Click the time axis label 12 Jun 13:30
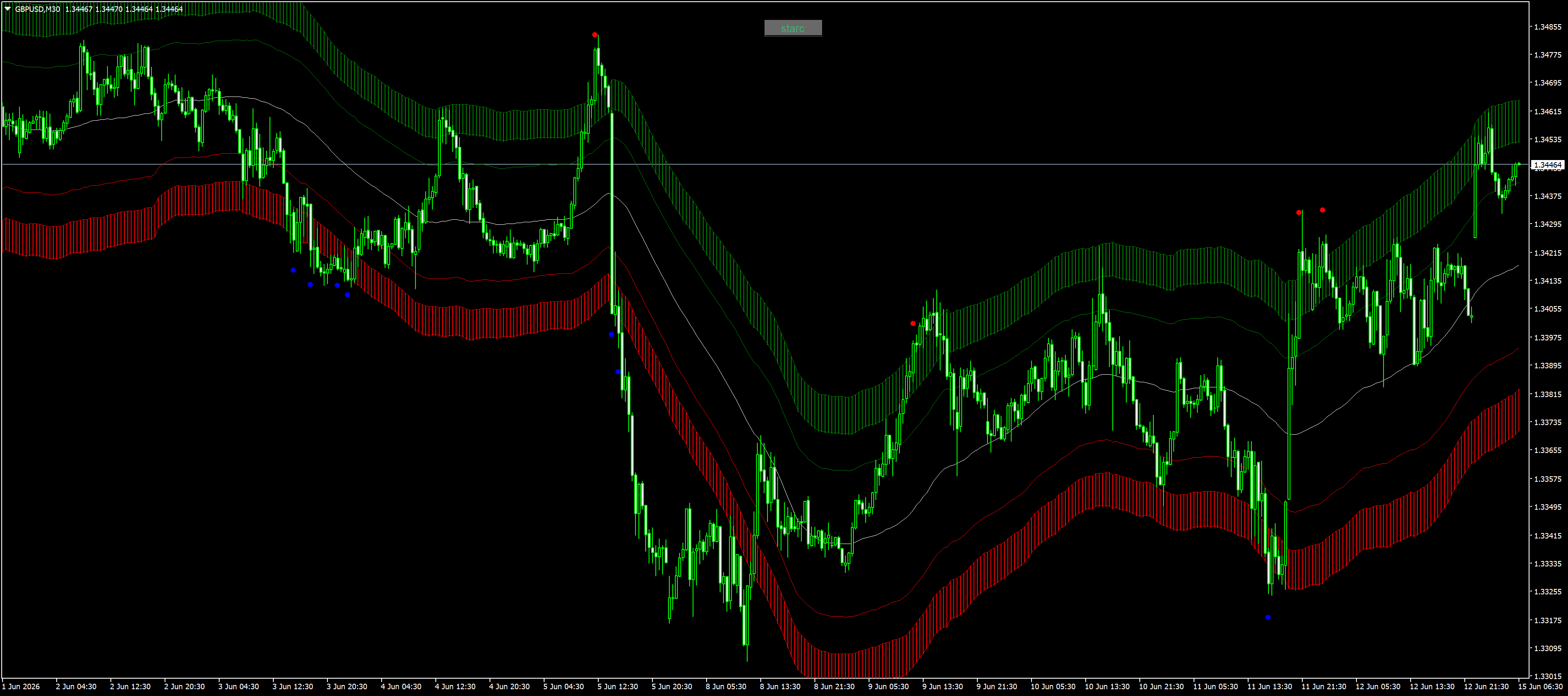Image resolution: width=1568 pixels, height=696 pixels. [x=1432, y=686]
